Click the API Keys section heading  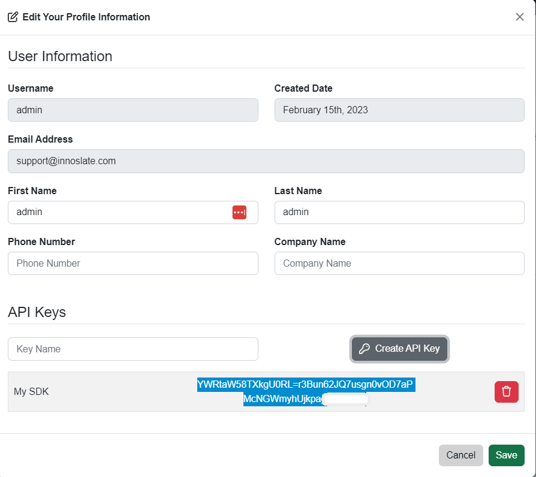[37, 312]
